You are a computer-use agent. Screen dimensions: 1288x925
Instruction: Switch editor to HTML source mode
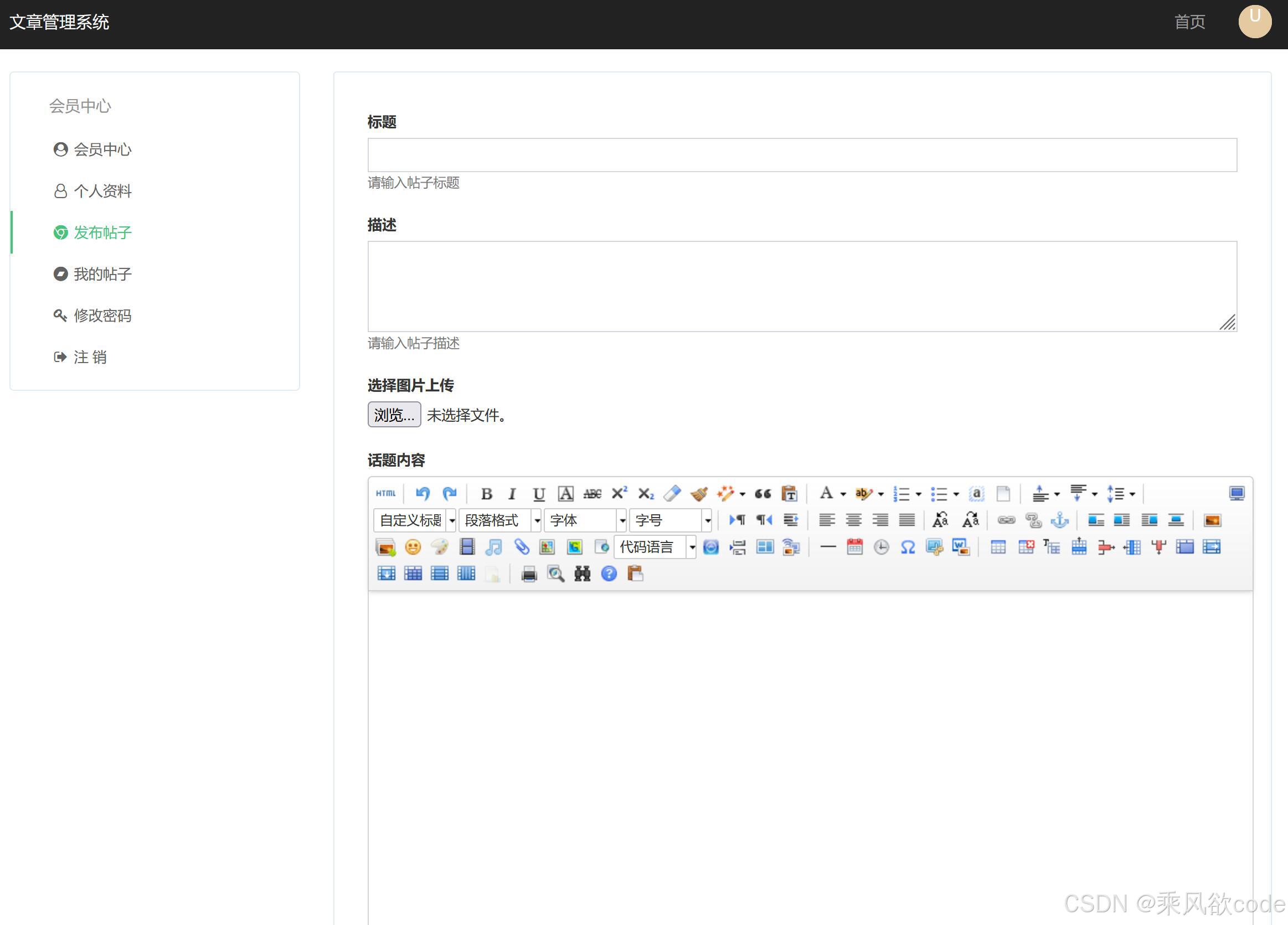tap(386, 493)
